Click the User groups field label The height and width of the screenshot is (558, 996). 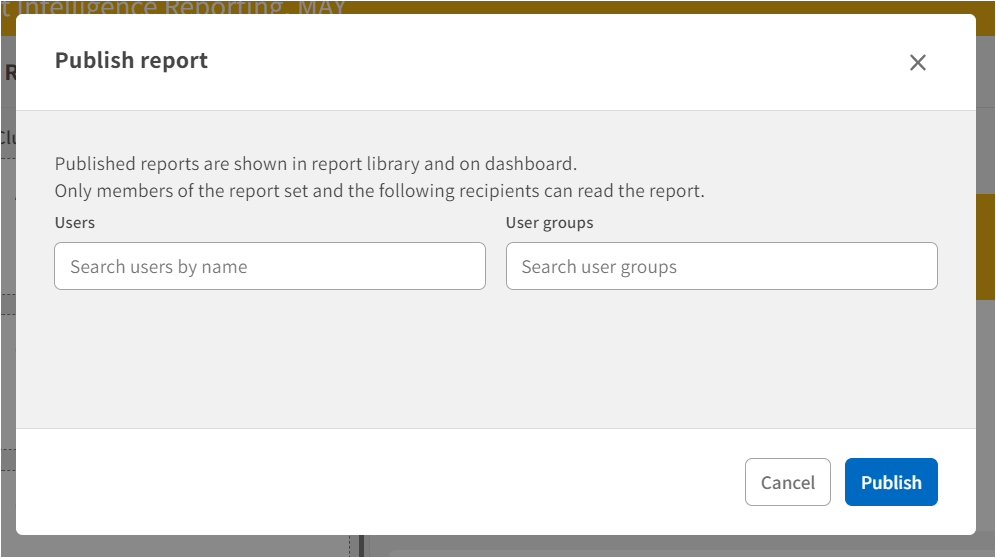(x=549, y=223)
